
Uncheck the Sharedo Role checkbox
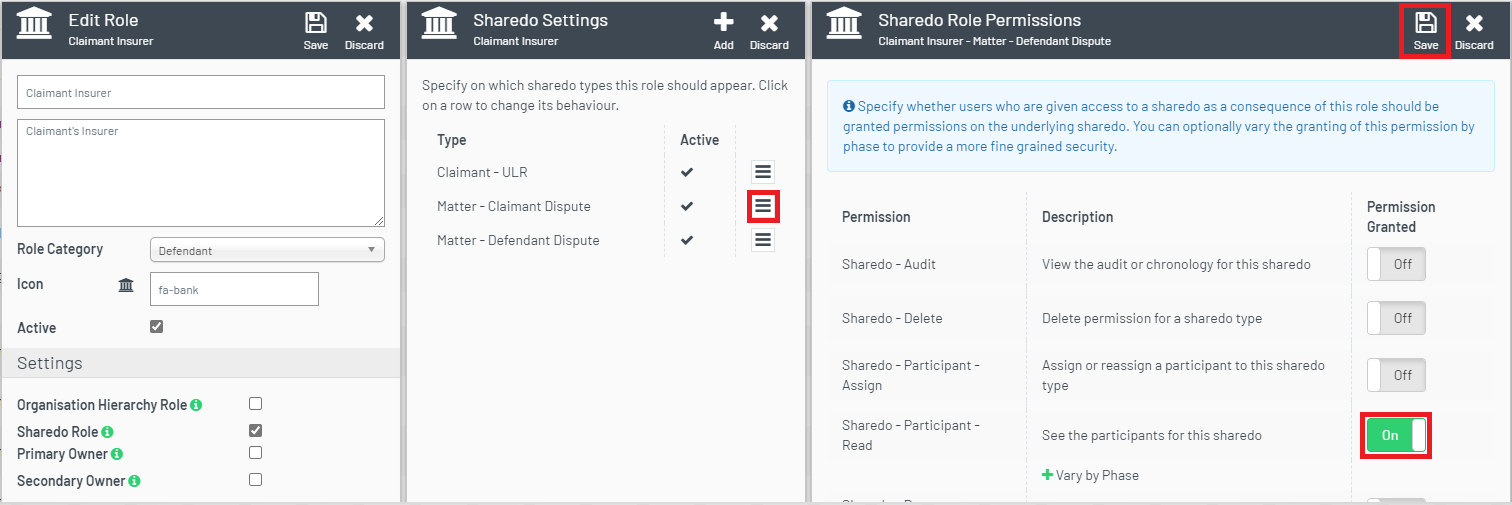pos(255,431)
